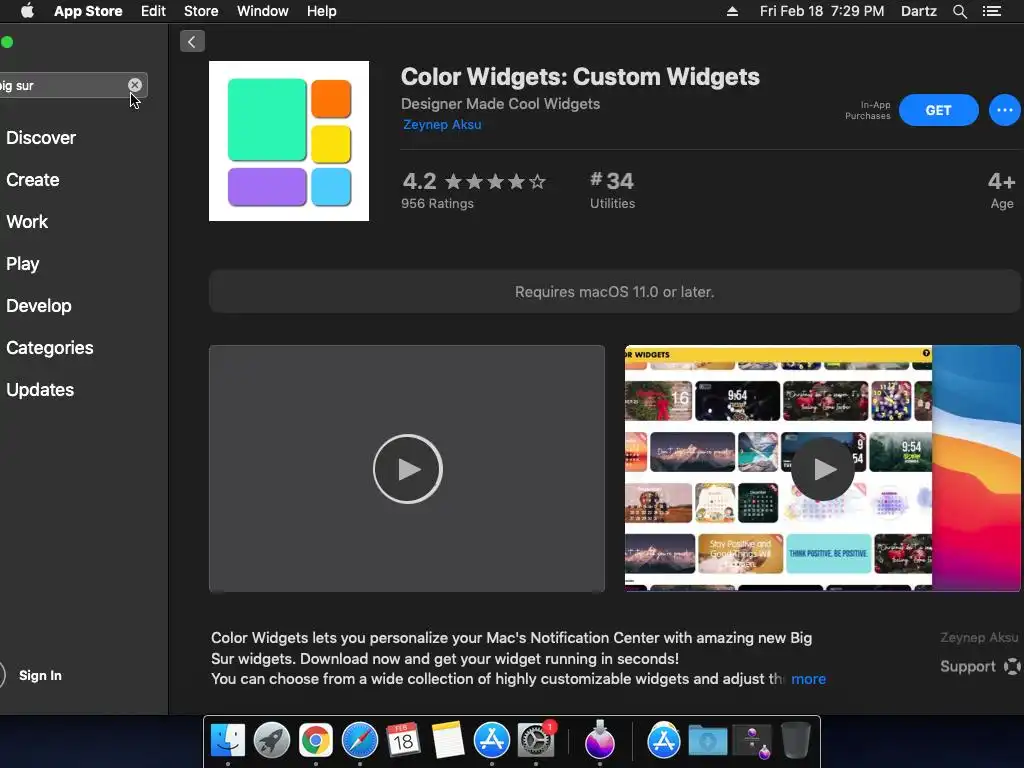Play the second widgets preview video
This screenshot has height=768, width=1024.
tap(823, 469)
